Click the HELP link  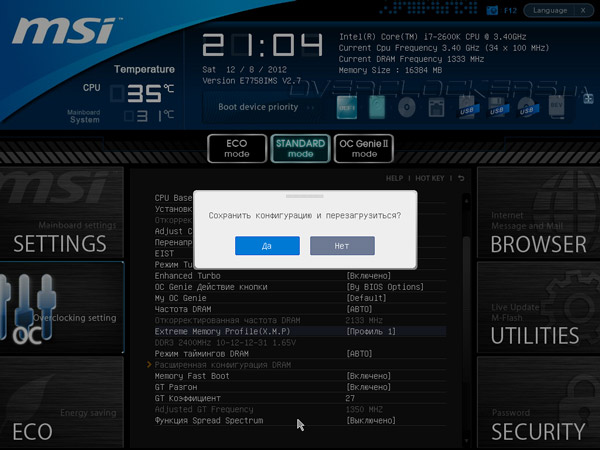pos(394,178)
